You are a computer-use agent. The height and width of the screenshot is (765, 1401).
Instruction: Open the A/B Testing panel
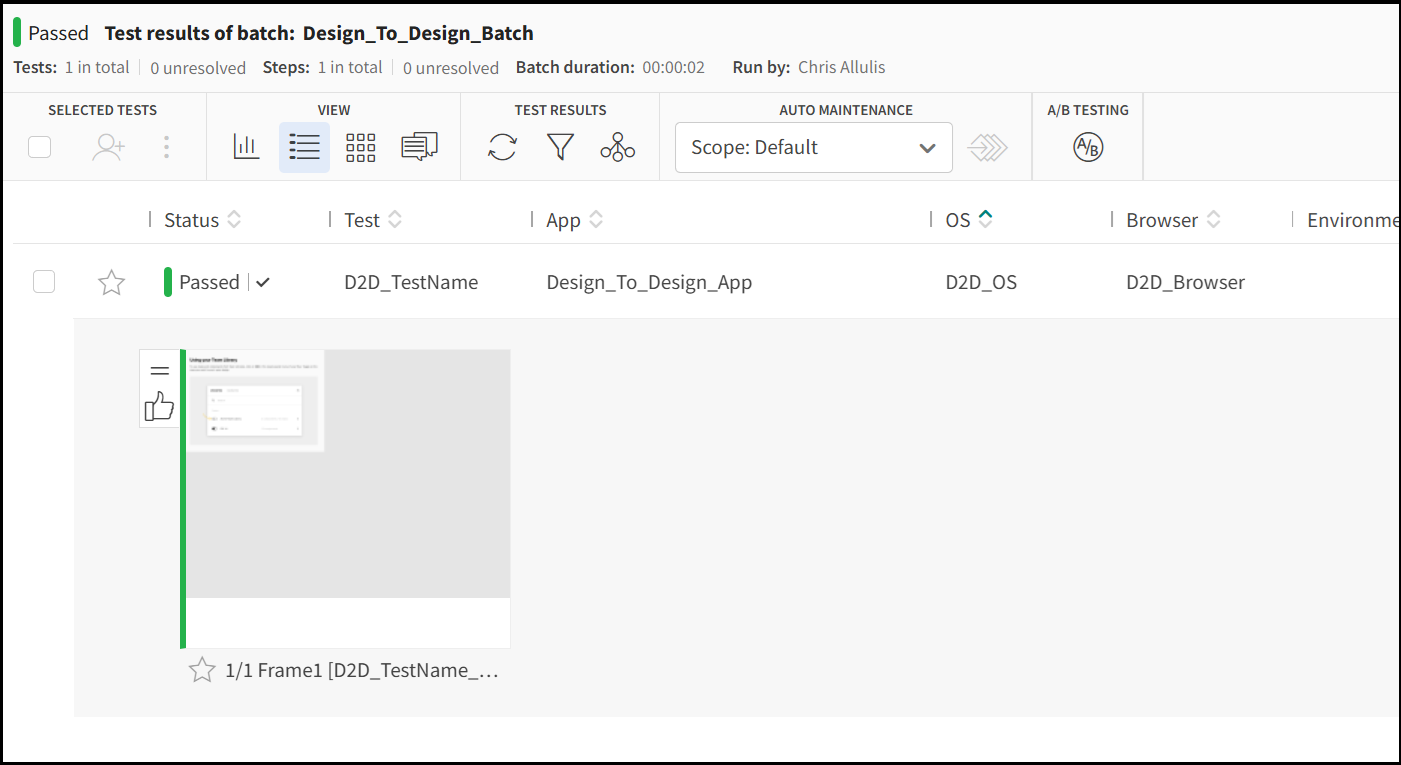pos(1086,147)
